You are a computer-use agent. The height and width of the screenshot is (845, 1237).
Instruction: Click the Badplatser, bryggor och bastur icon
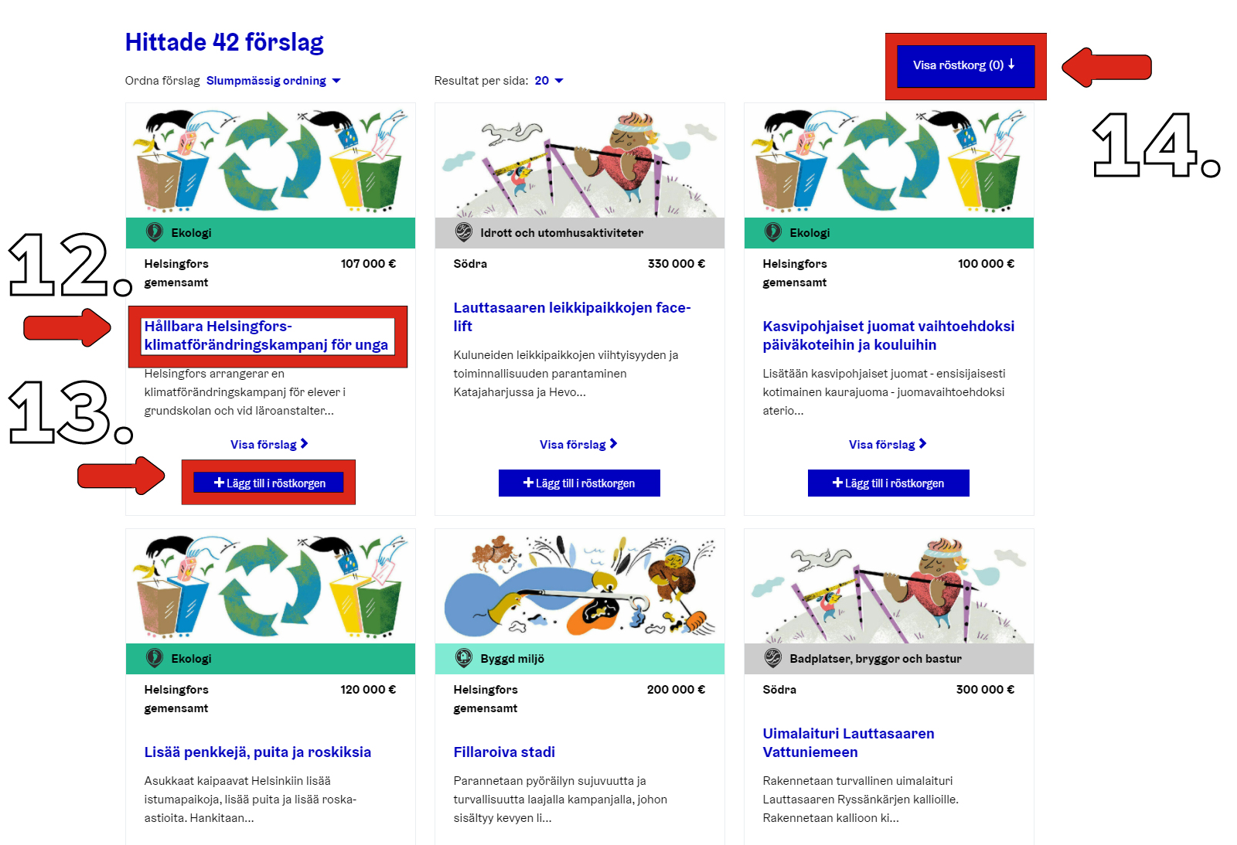pyautogui.click(x=772, y=659)
